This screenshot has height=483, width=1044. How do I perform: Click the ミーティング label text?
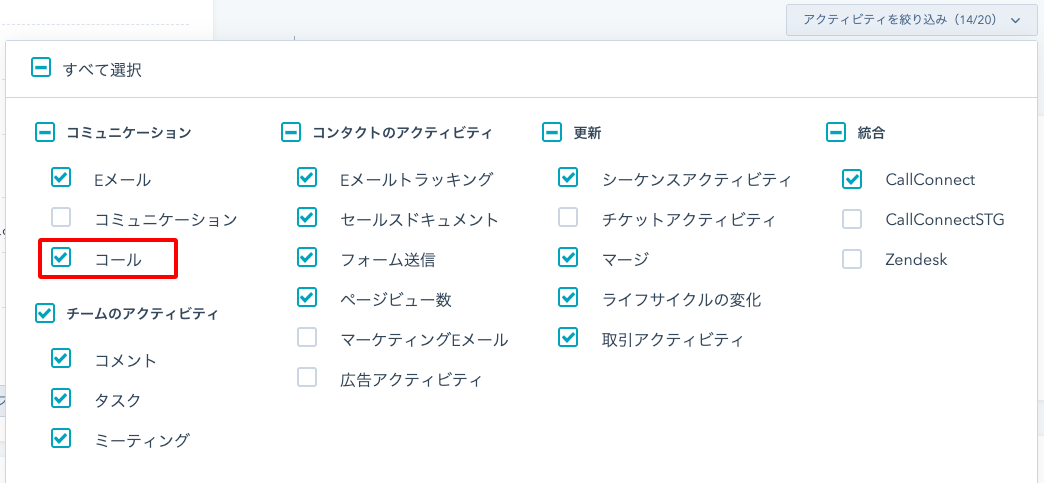[142, 440]
